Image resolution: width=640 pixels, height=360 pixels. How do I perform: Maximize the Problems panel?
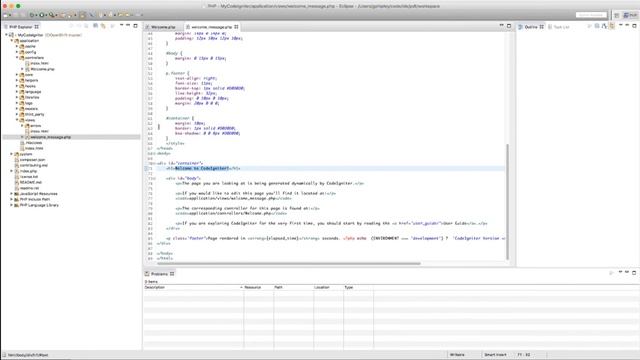[x=634, y=272]
